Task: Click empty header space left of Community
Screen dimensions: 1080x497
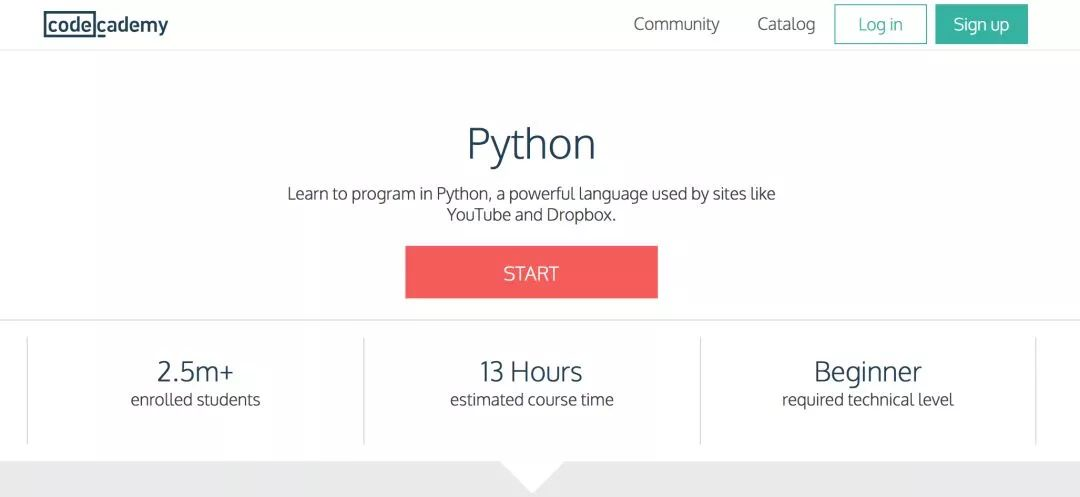Action: pyautogui.click(x=400, y=25)
